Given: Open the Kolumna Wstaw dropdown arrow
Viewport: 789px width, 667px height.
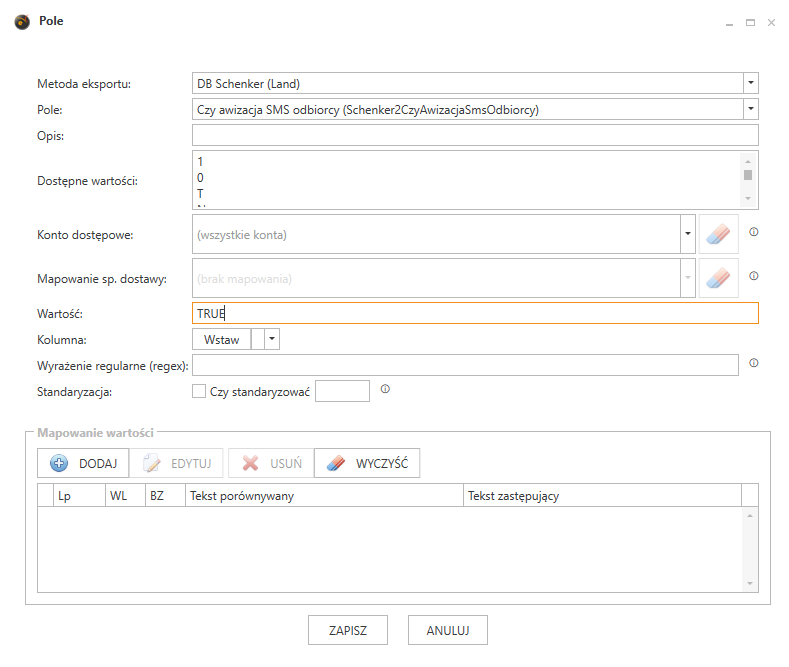Looking at the screenshot, I should (272, 339).
